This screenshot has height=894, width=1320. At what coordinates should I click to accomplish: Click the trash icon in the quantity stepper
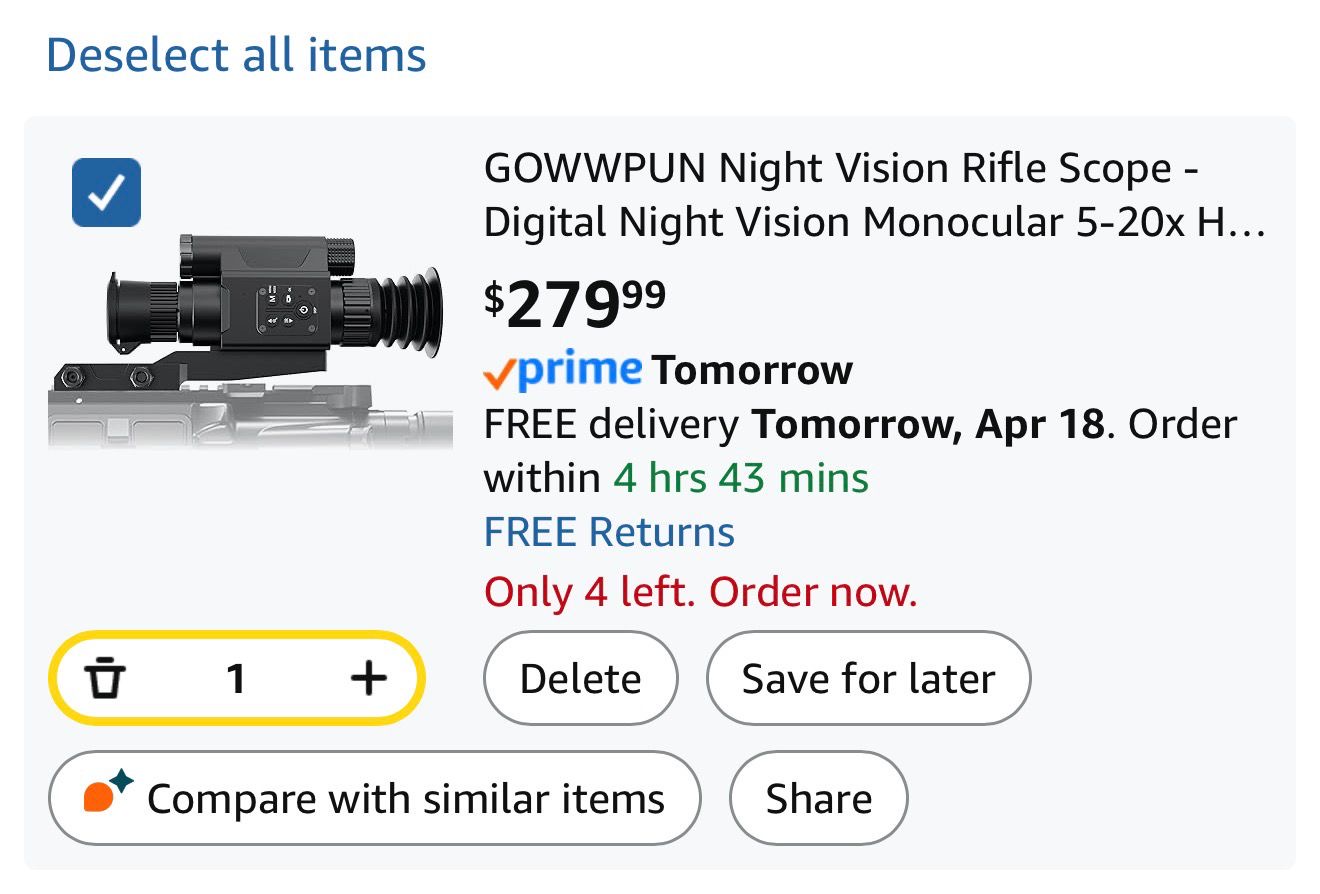[x=105, y=679]
